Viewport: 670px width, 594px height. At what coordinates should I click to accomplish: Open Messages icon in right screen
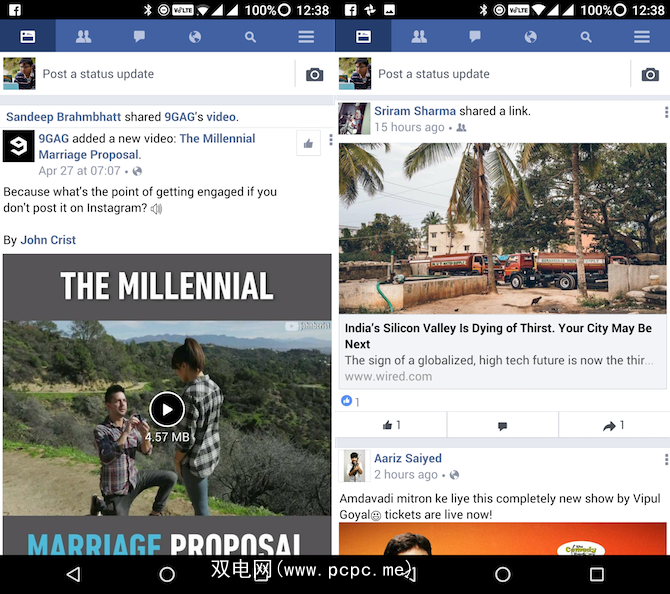475,36
